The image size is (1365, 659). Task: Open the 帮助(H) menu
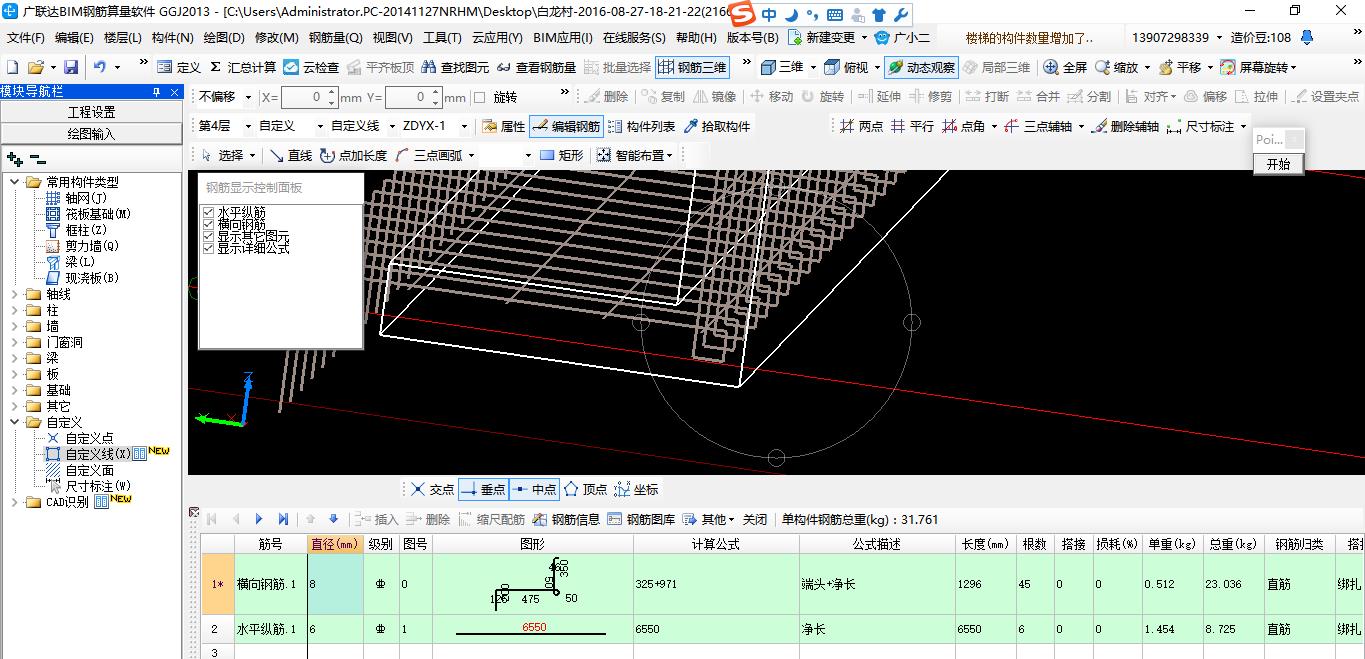(x=696, y=38)
